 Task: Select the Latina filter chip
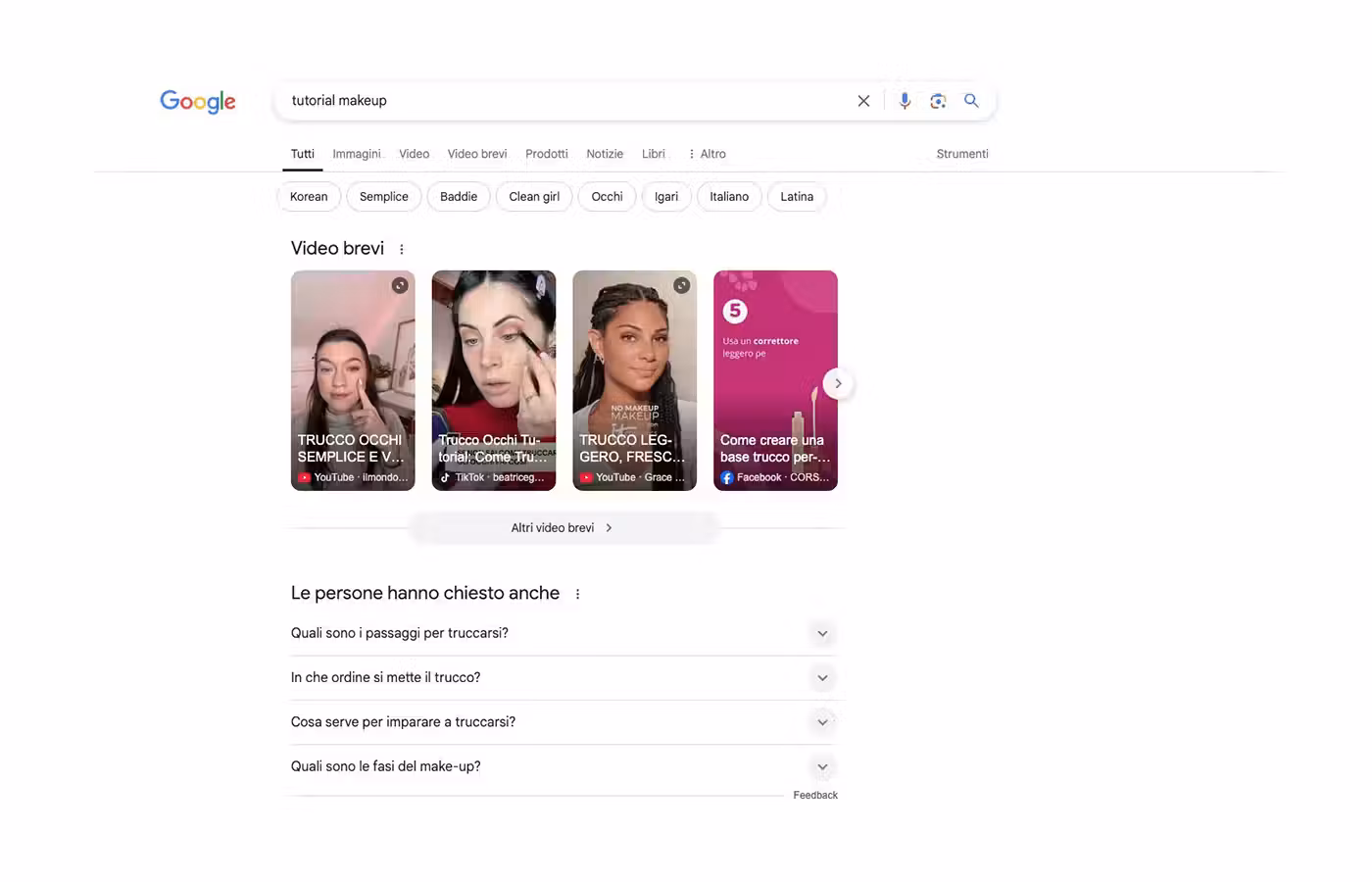click(797, 197)
